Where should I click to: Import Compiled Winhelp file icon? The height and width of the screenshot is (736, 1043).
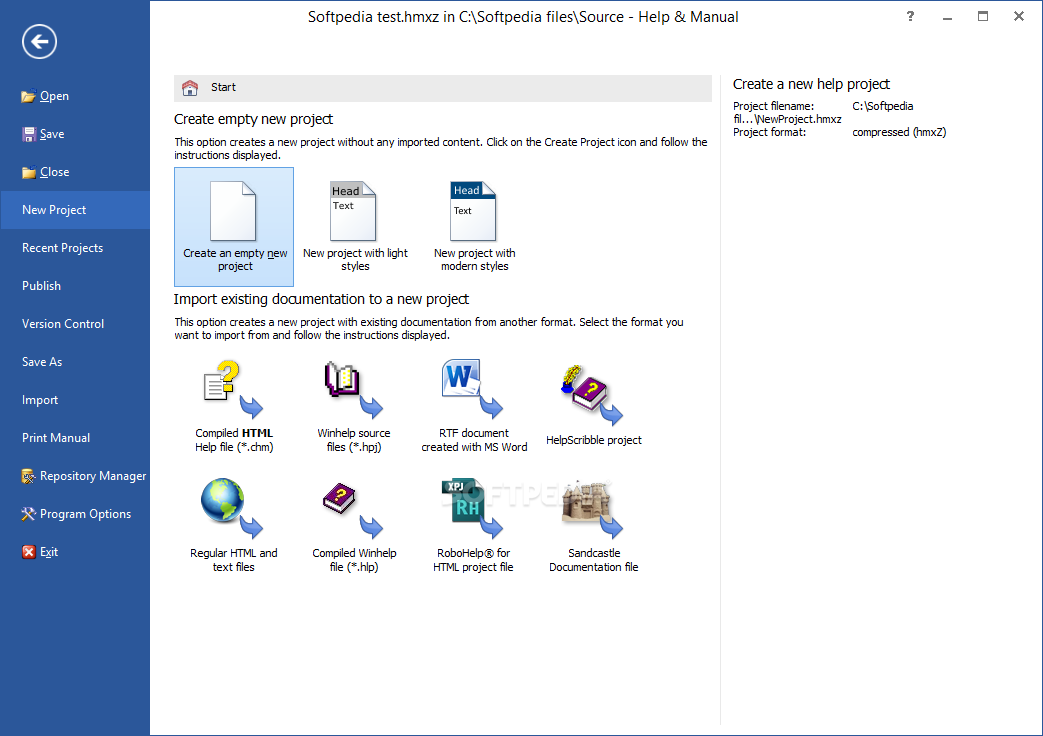coord(353,510)
